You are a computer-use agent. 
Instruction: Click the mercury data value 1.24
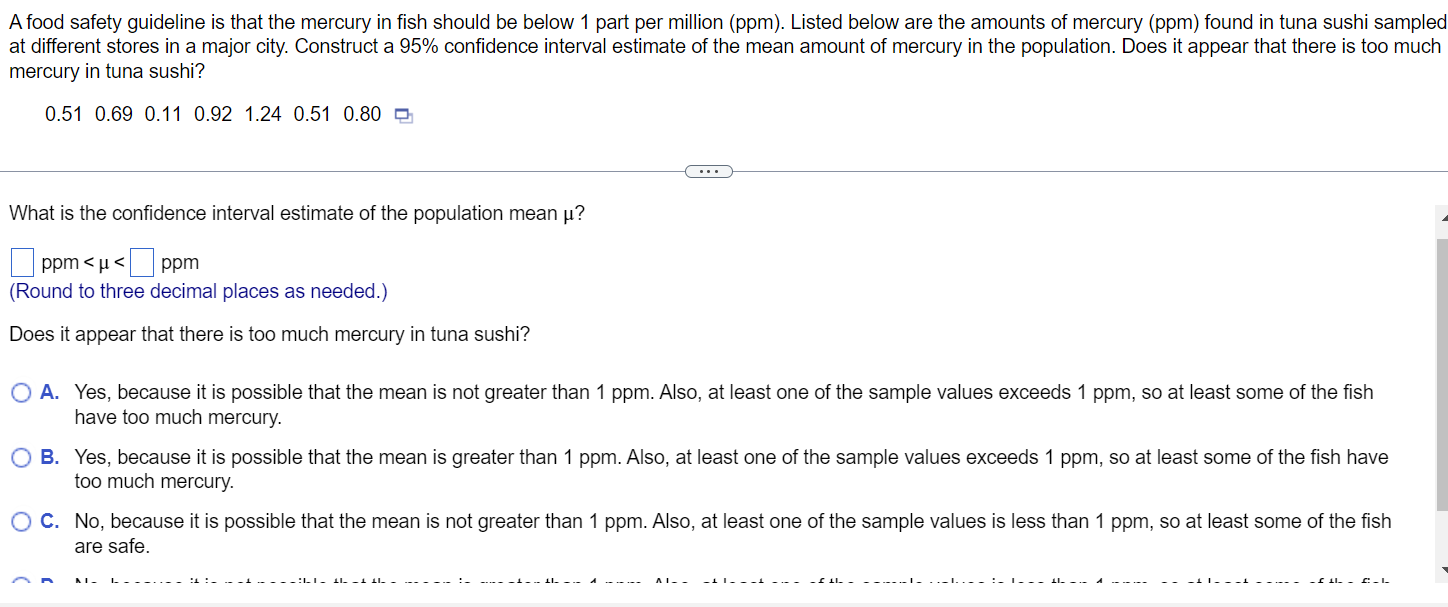coord(263,115)
